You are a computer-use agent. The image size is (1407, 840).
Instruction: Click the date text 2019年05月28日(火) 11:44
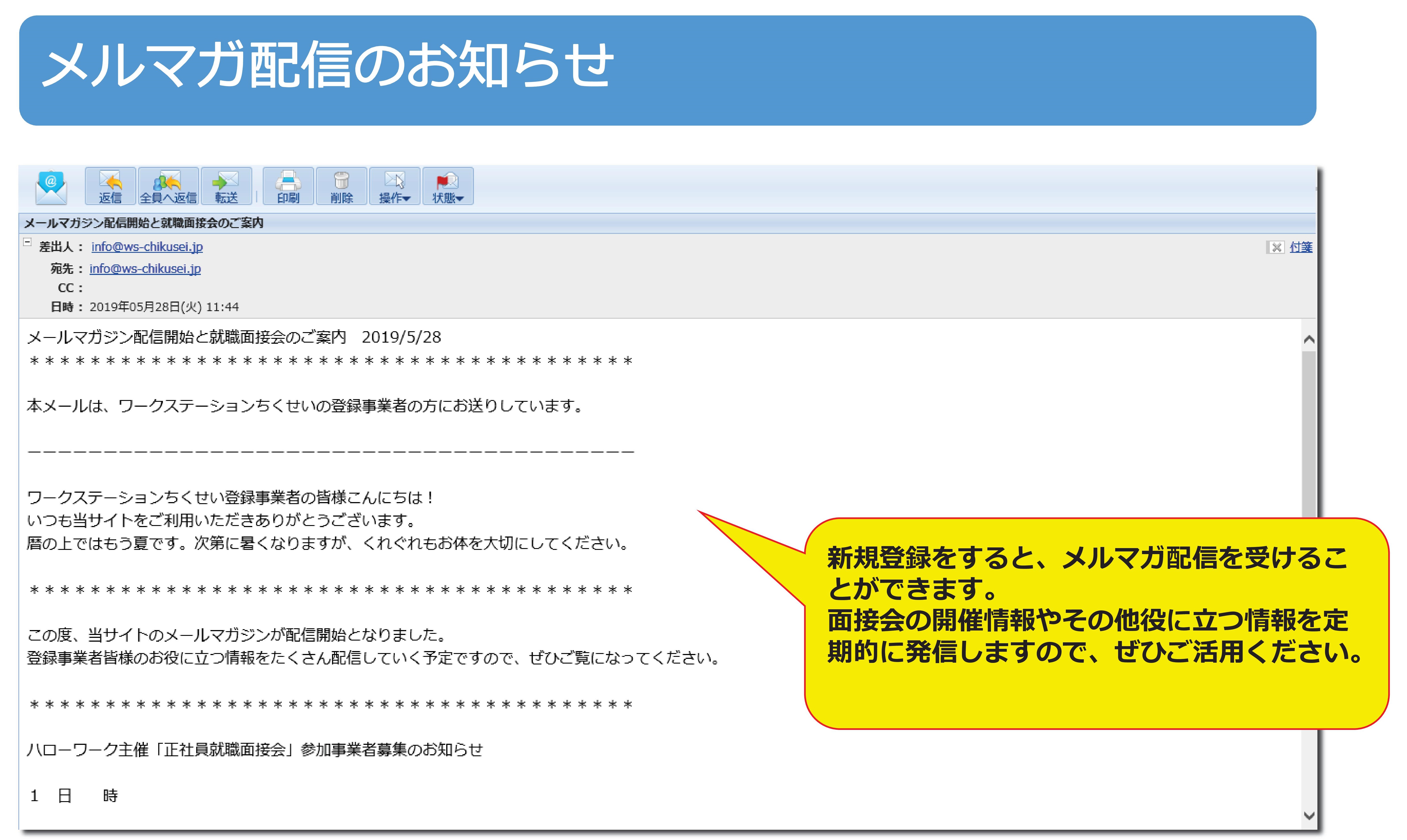[x=164, y=307]
